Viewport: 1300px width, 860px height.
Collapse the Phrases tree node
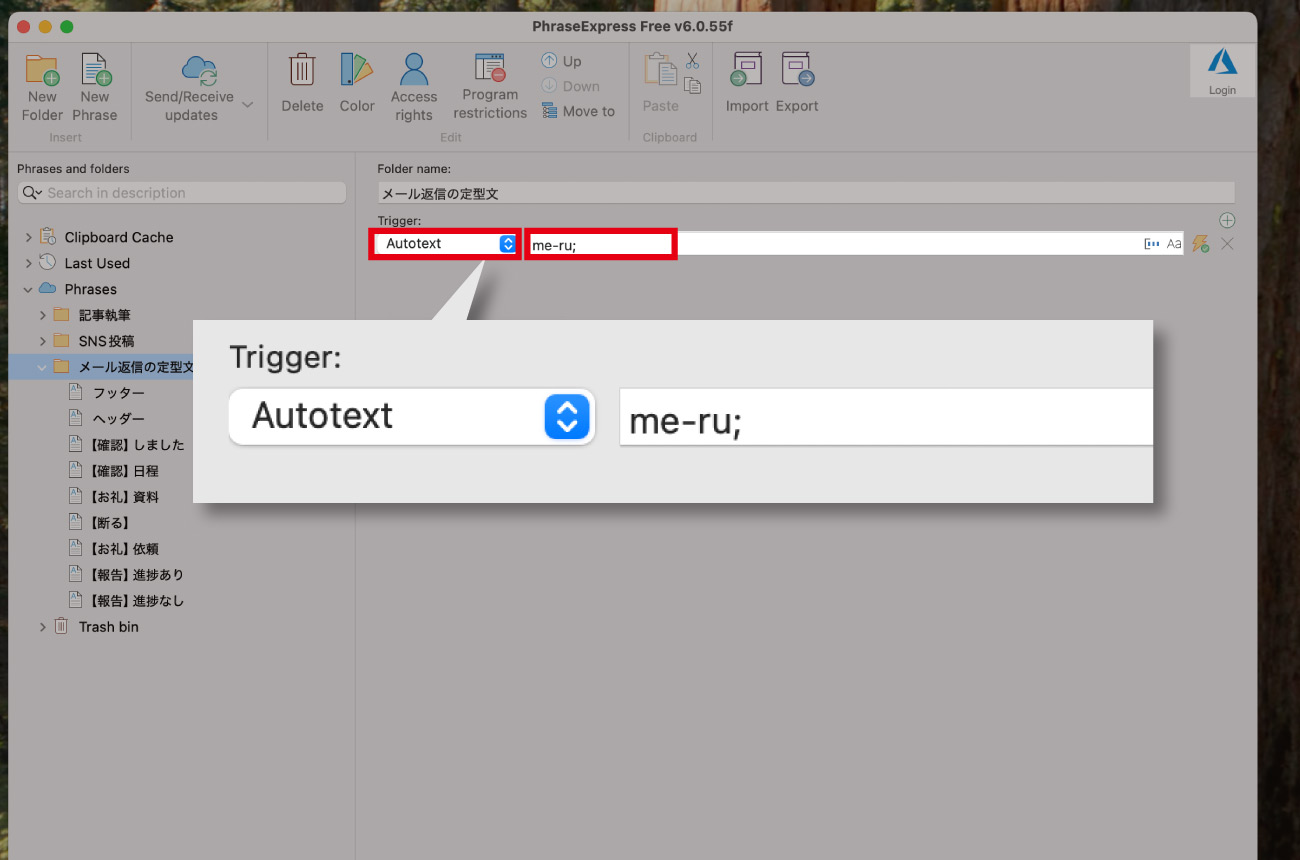[28, 289]
